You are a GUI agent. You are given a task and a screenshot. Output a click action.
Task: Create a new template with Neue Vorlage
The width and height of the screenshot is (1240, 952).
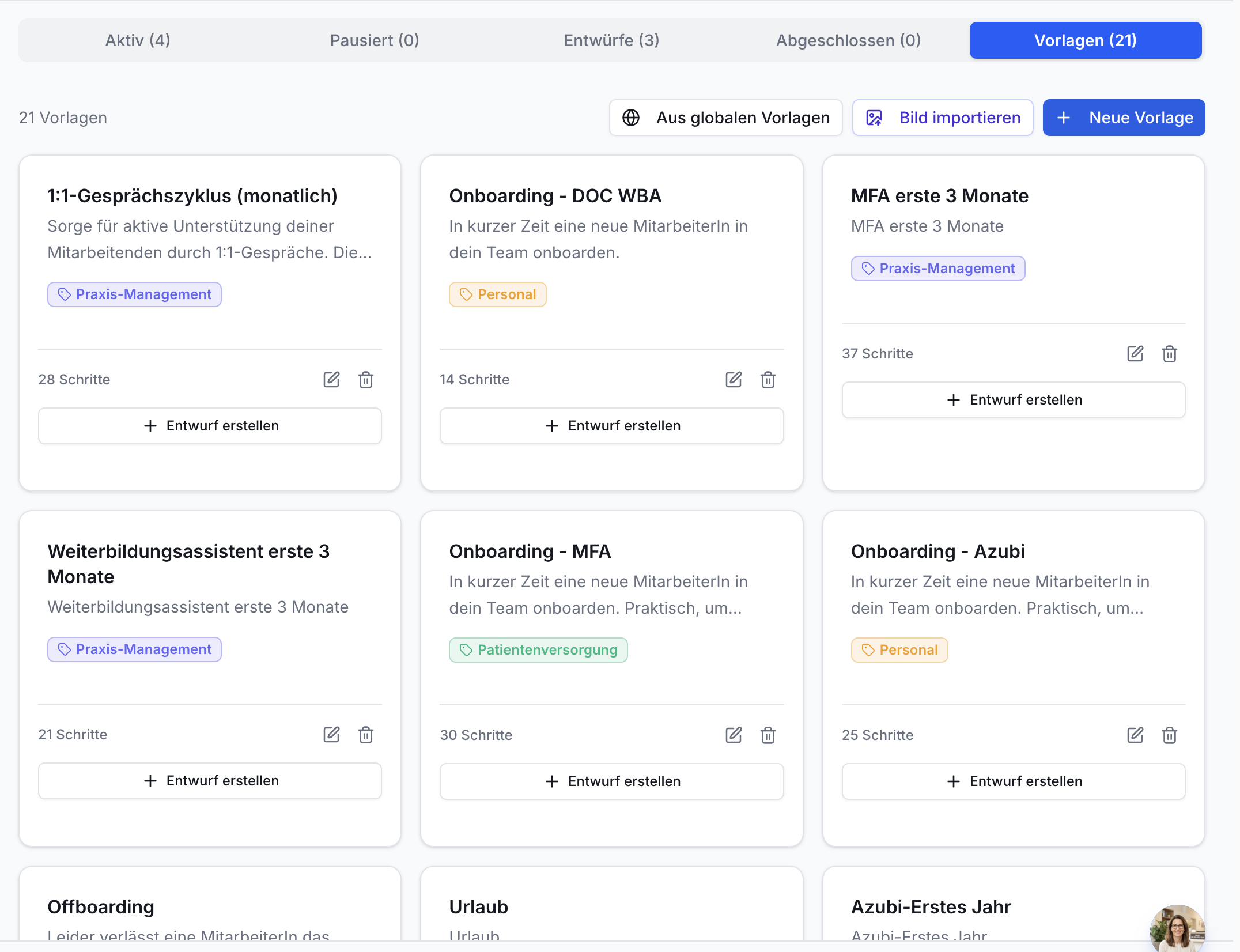[1124, 118]
